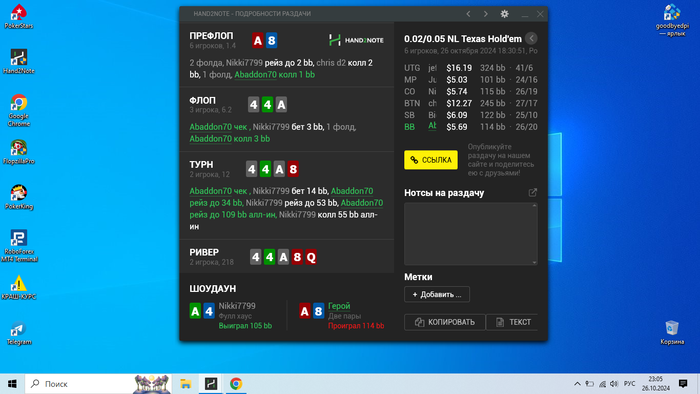Click the yellow ССЫЛКА button
700x394 pixels.
431,160
